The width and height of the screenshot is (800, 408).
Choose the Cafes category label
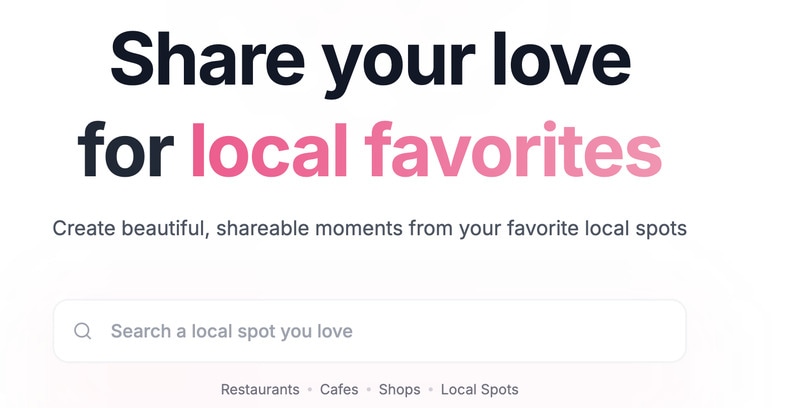(339, 389)
